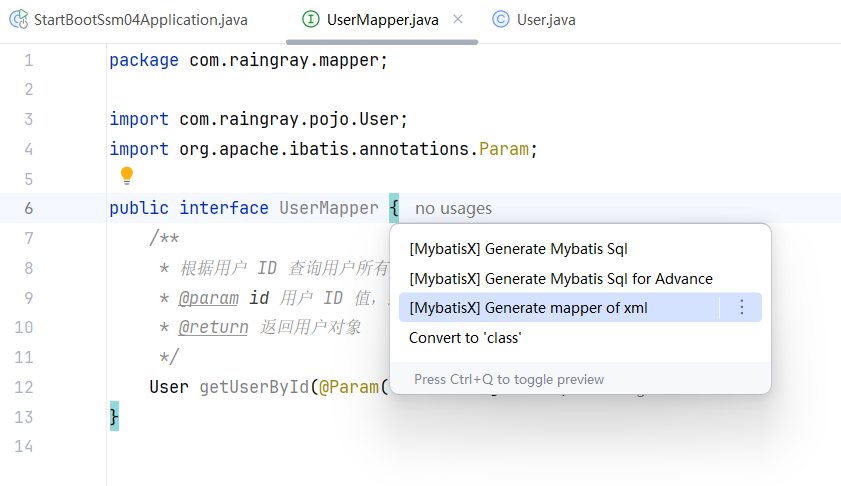Click the 'Press Ctrl+Q to toggle preview' hint
Viewport: 841px width, 486px height.
[x=509, y=379]
